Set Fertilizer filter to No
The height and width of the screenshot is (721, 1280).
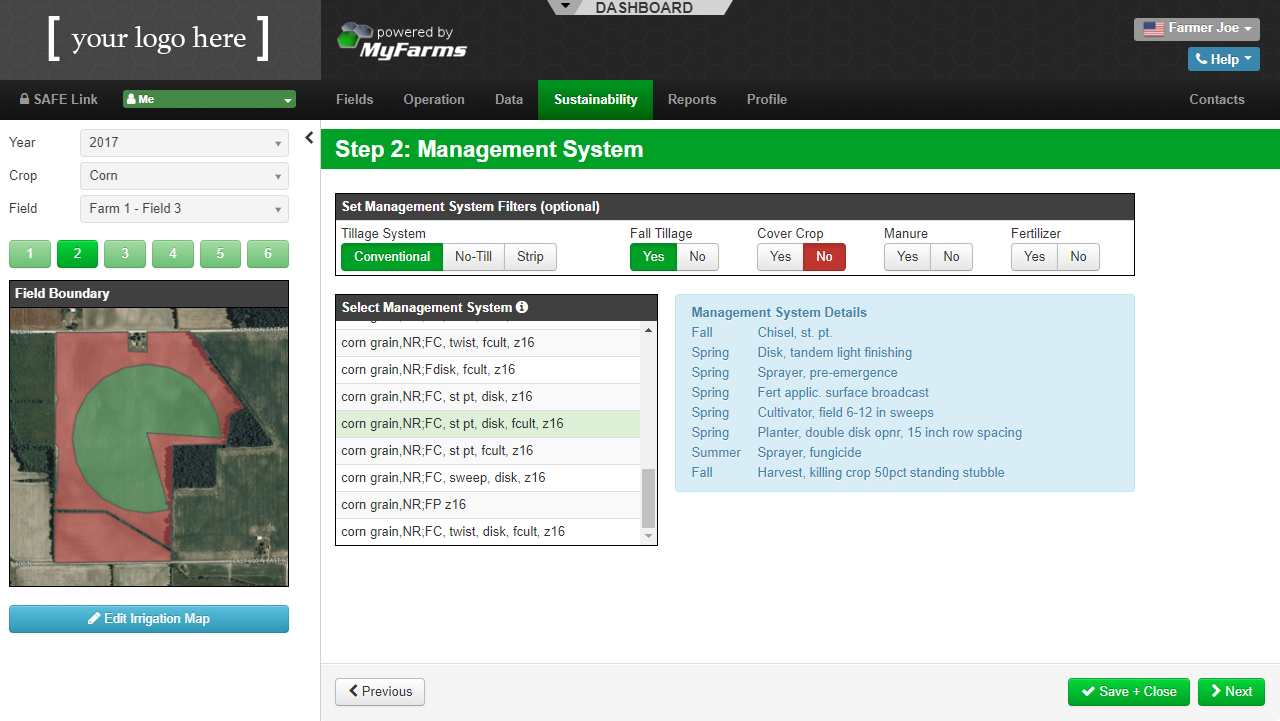pyautogui.click(x=1078, y=257)
